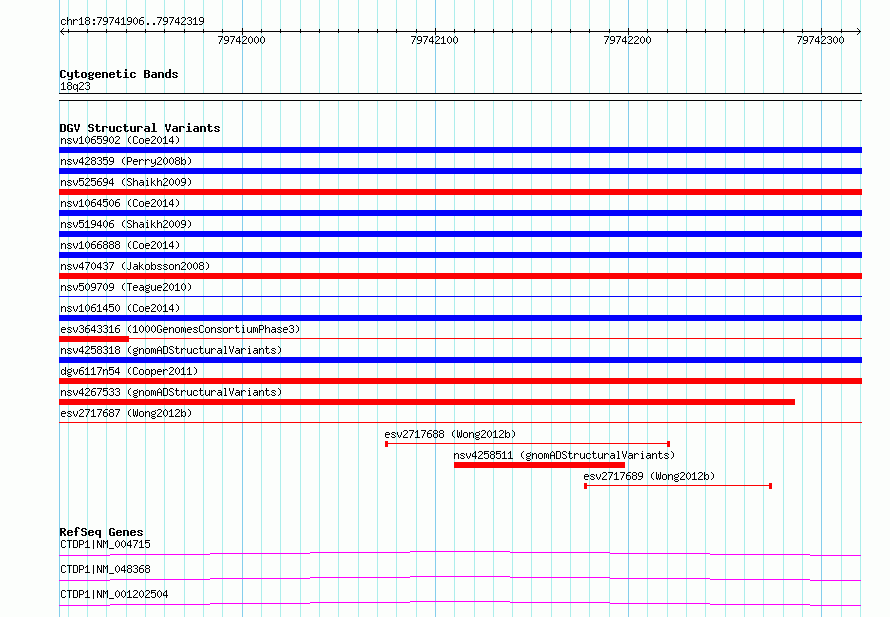
Task: Select the esv2717688 (Wong2012b) label
Action: point(450,434)
